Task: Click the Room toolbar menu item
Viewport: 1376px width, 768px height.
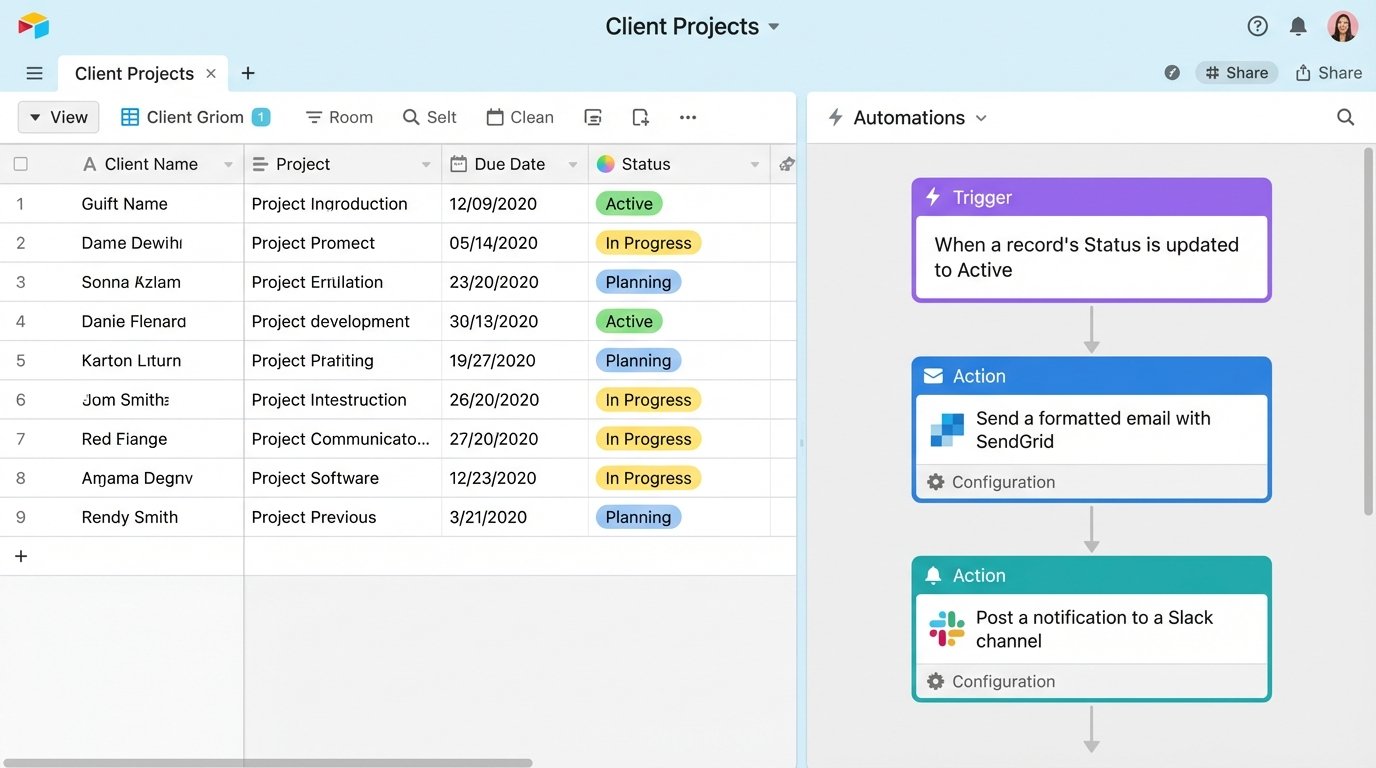Action: click(339, 117)
